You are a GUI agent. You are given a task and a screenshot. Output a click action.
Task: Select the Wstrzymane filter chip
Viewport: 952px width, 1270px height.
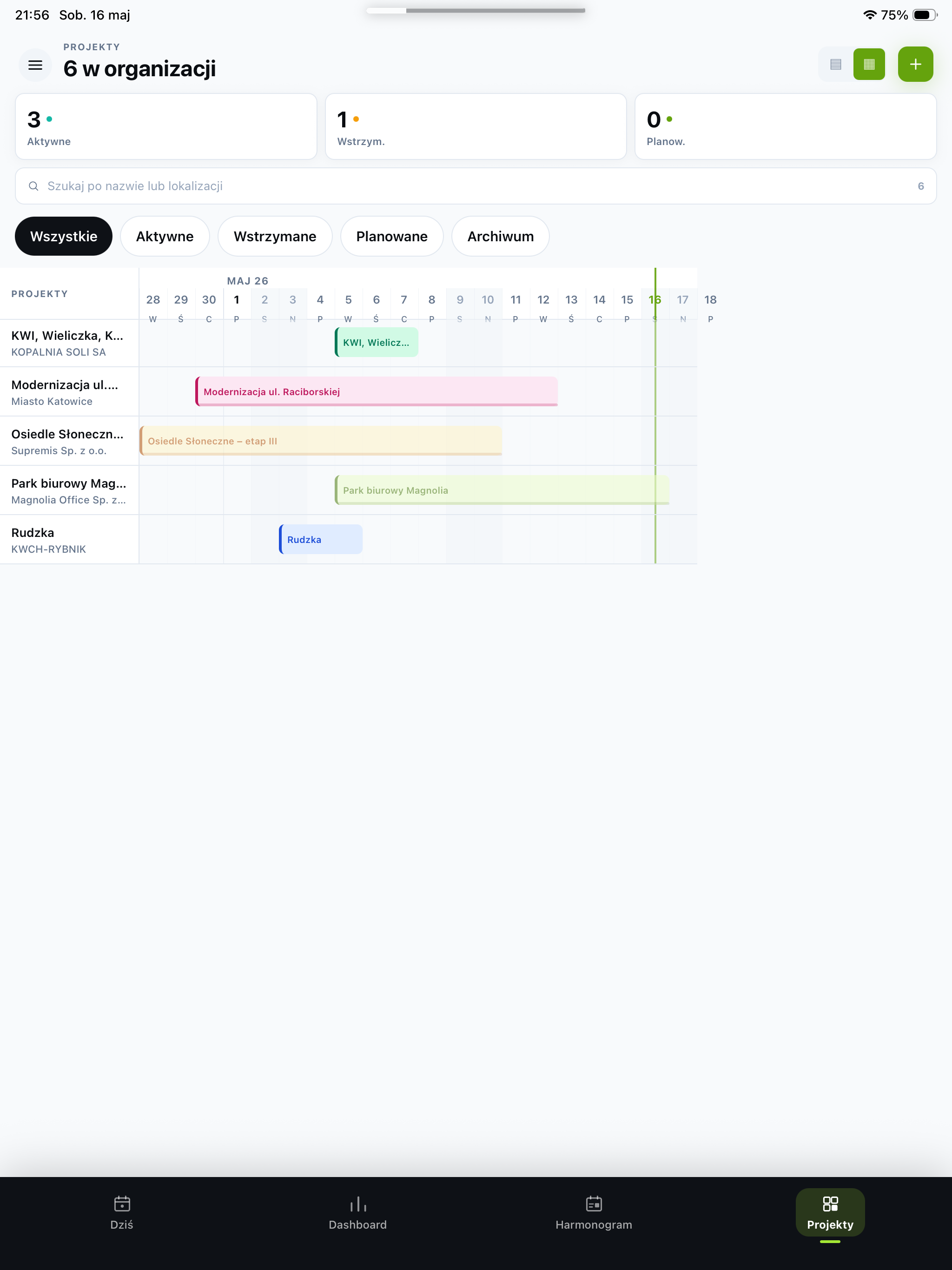[x=275, y=236]
